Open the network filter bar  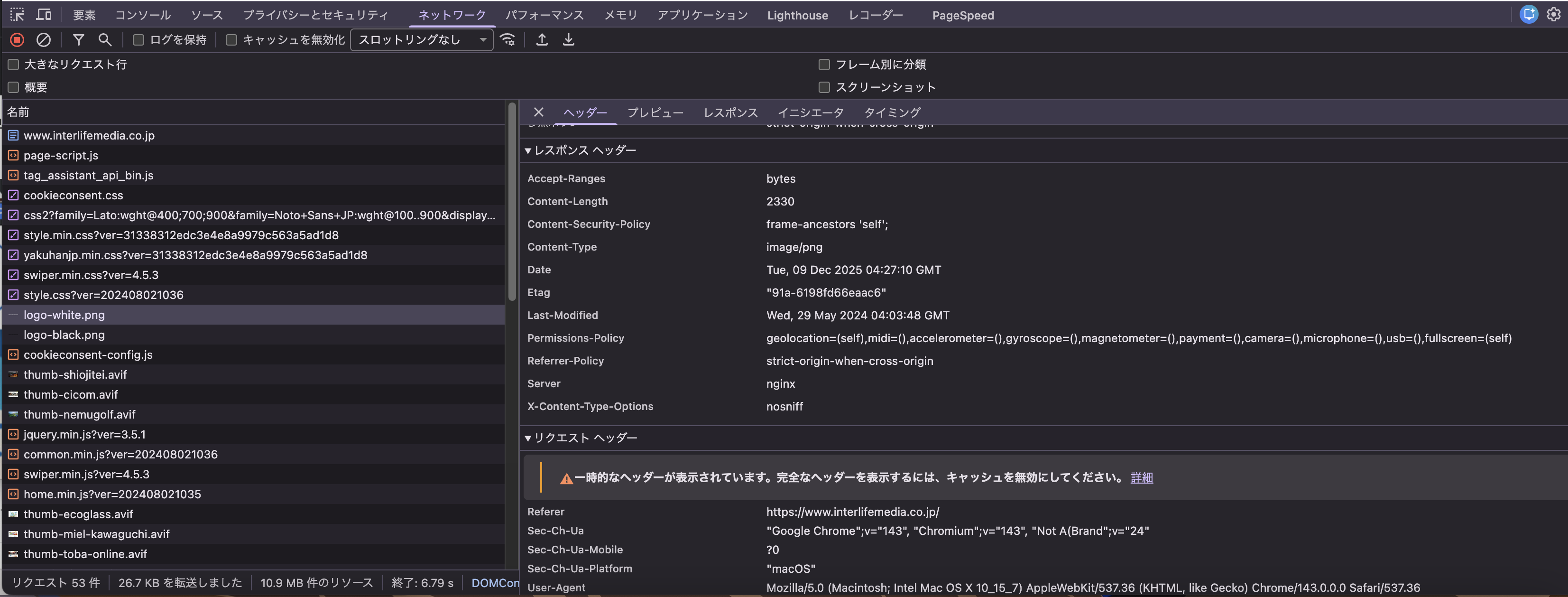tap(79, 39)
